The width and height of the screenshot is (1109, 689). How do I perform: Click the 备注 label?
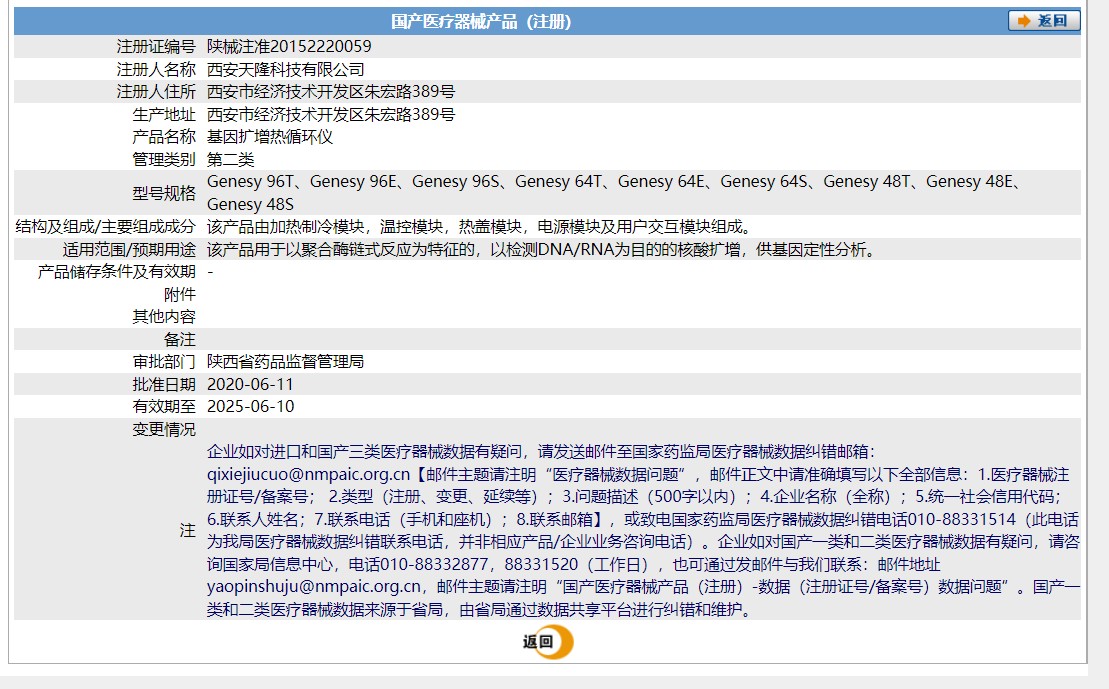coord(179,340)
